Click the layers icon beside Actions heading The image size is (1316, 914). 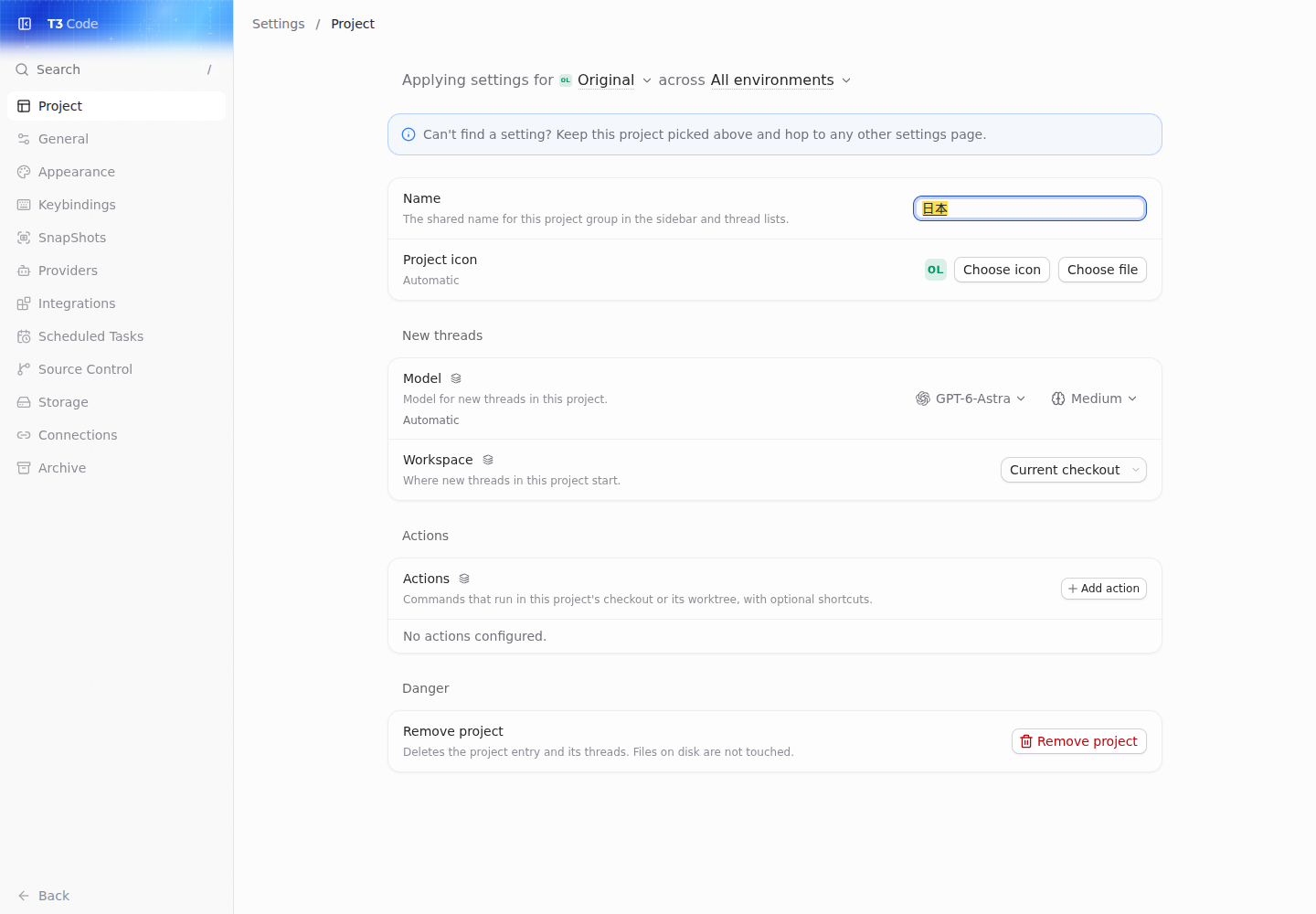[464, 579]
